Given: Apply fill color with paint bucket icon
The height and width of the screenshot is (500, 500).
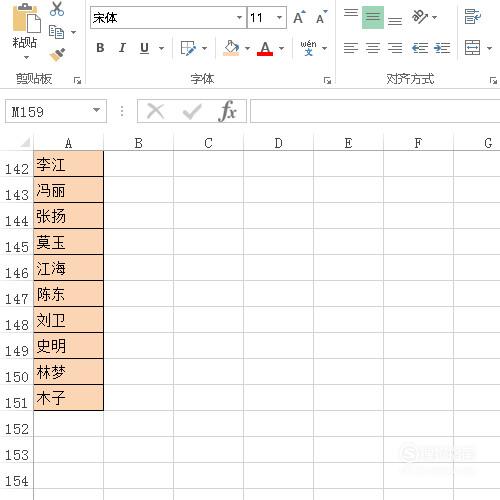Looking at the screenshot, I should (x=232, y=48).
